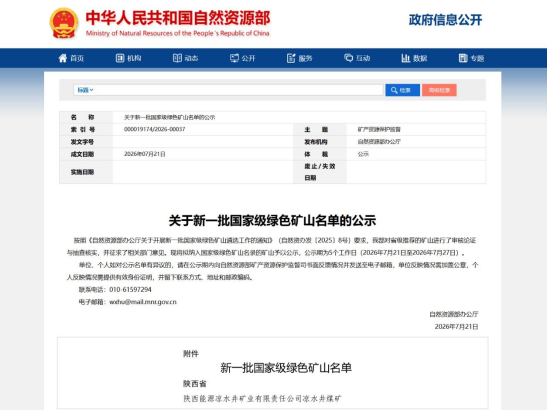This screenshot has width=548, height=411.
Task: Click the orange advanced search button
Action: tap(439, 90)
